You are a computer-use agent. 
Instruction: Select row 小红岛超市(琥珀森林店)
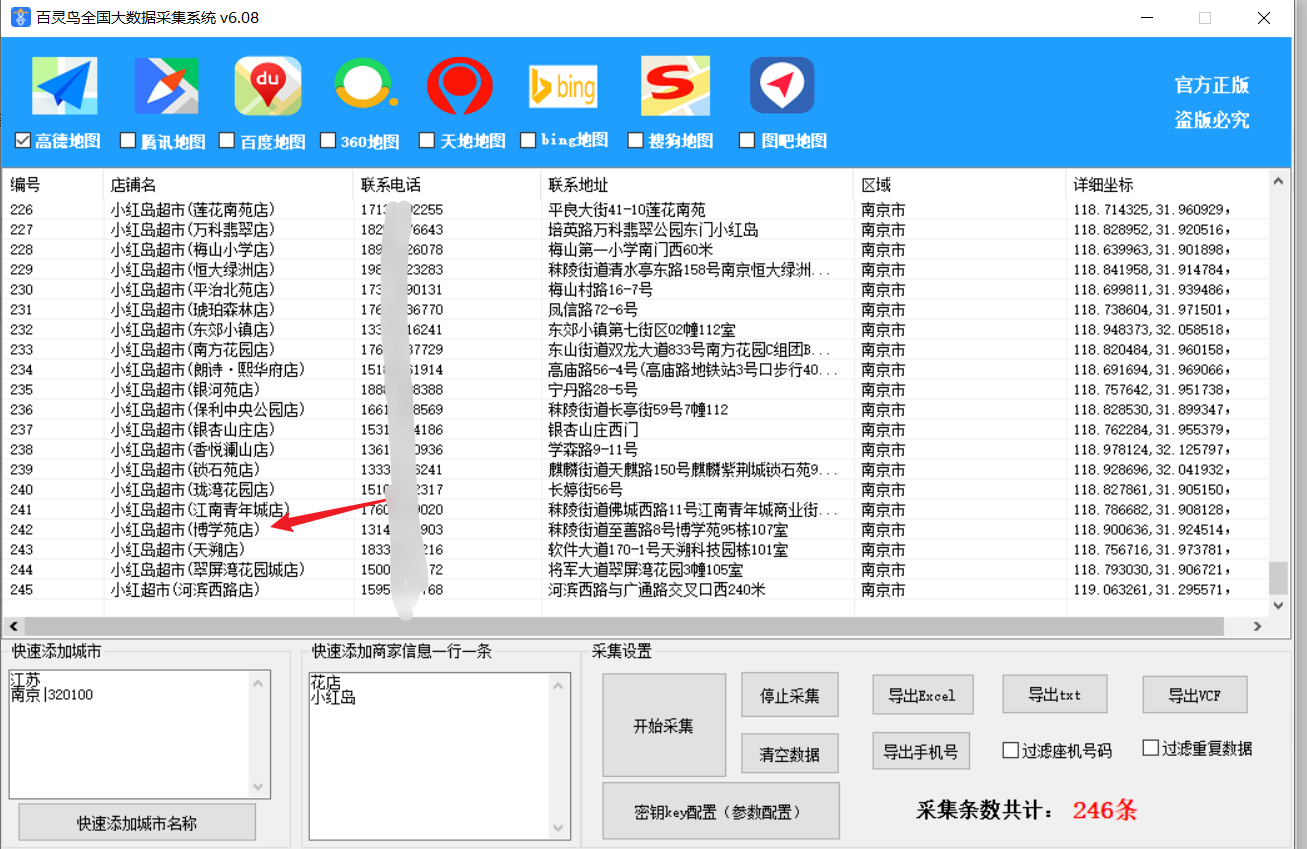[x=634, y=310]
